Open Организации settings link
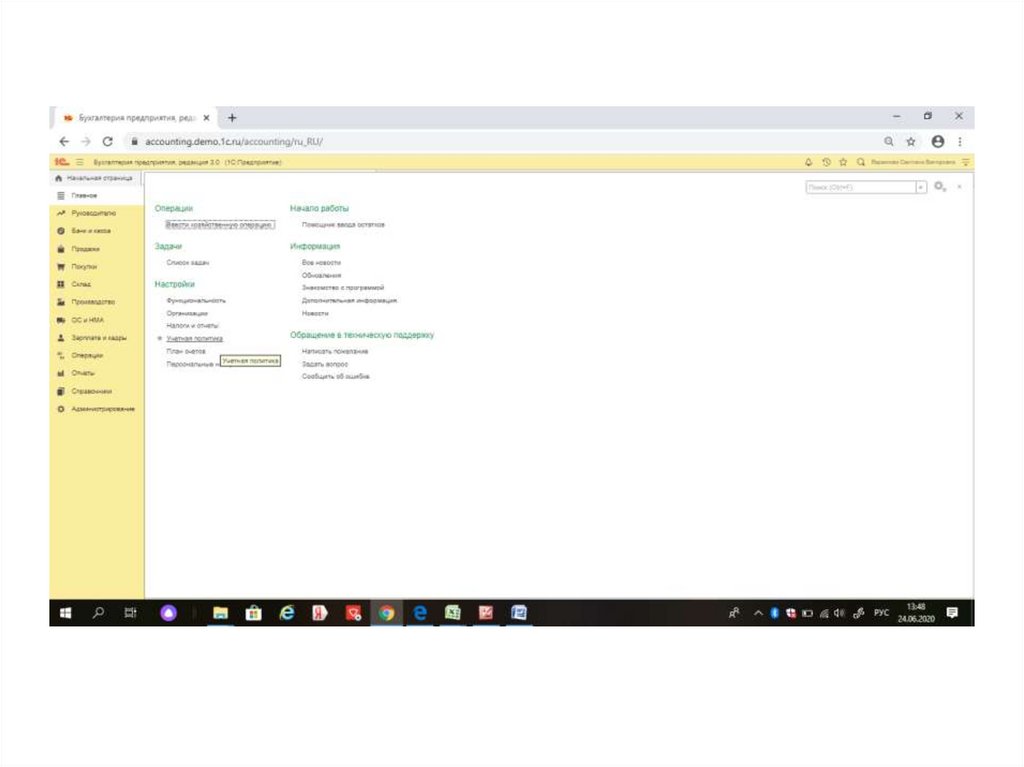The width and height of the screenshot is (1024, 767). 187,314
